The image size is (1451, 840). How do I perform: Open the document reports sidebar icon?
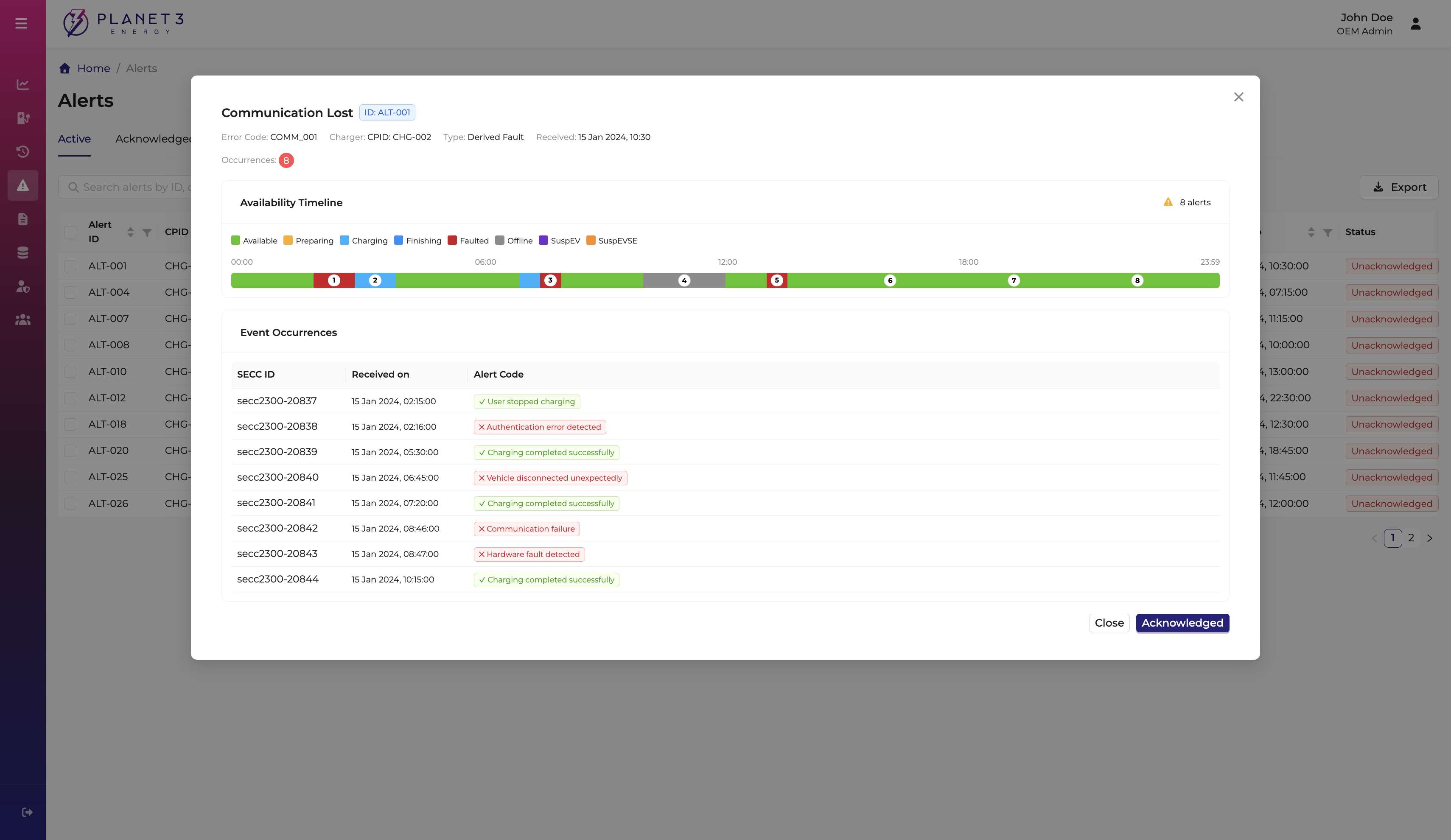coord(23,219)
